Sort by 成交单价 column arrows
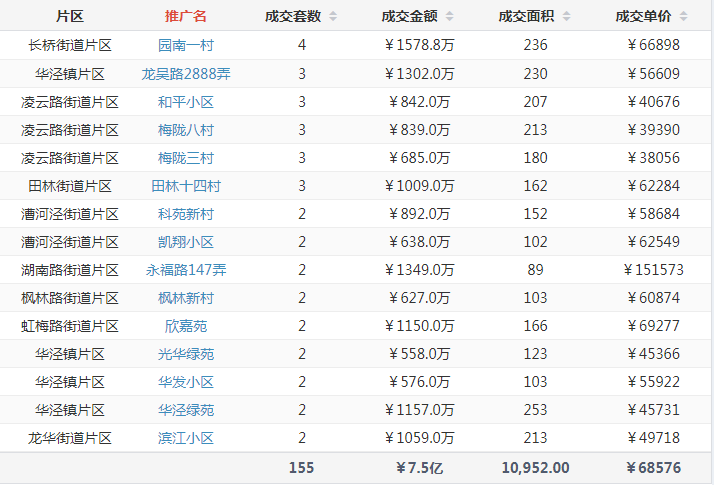 click(683, 16)
